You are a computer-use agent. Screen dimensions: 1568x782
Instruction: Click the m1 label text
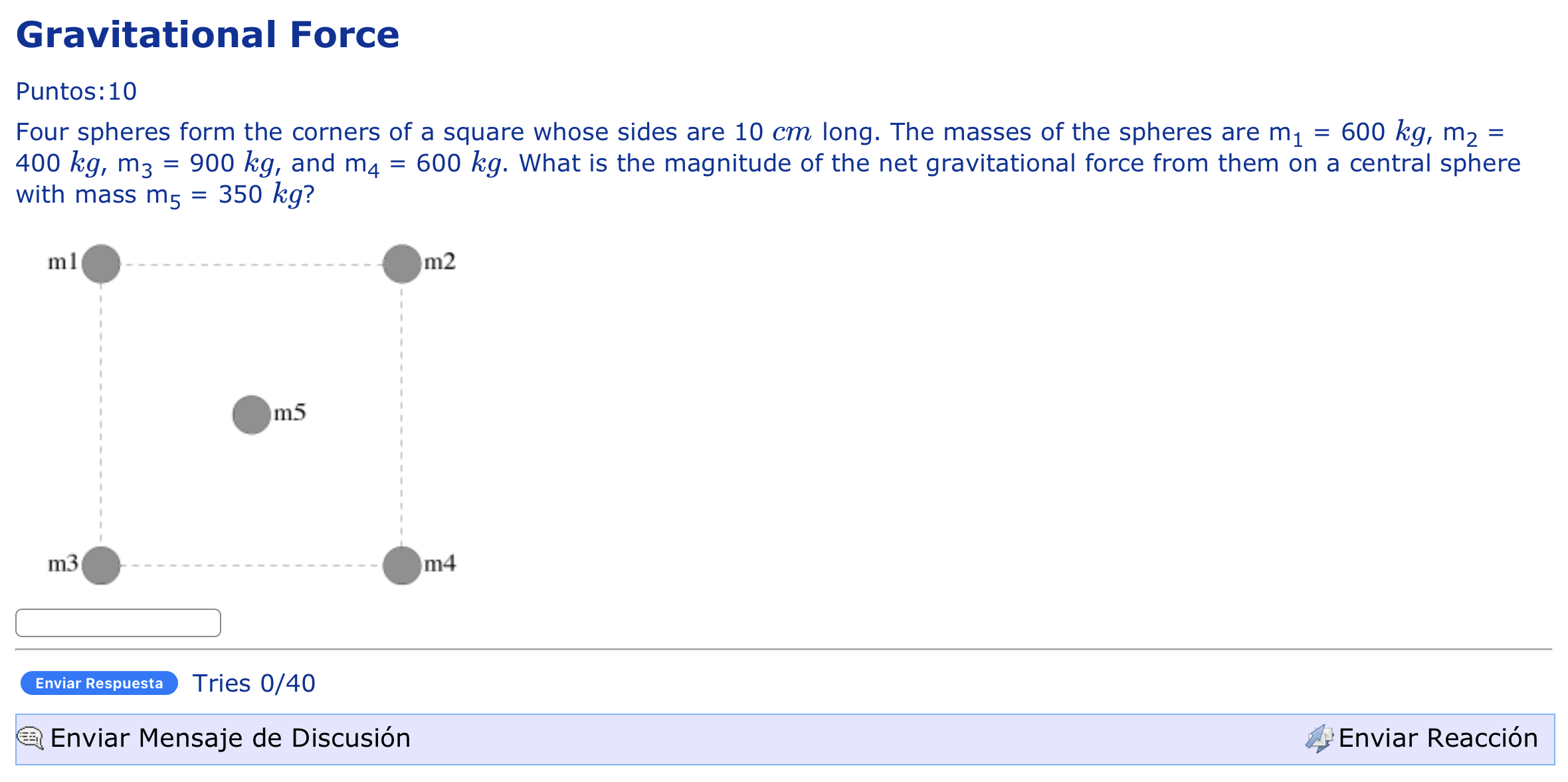pyautogui.click(x=61, y=261)
